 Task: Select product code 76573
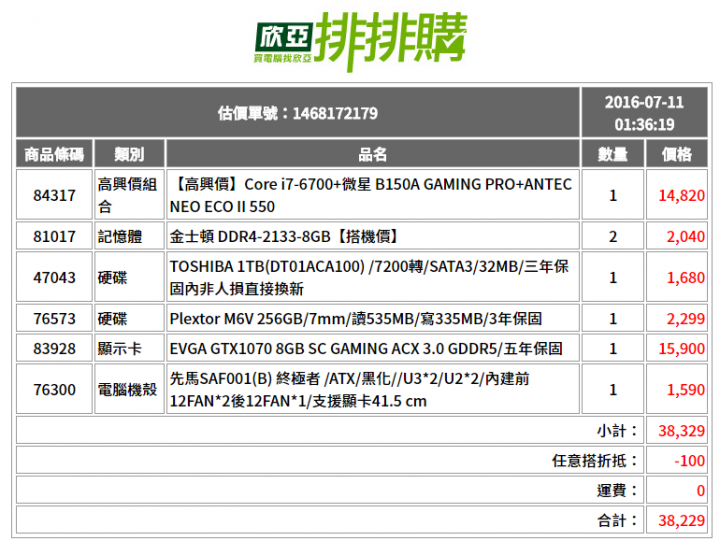click(x=54, y=319)
